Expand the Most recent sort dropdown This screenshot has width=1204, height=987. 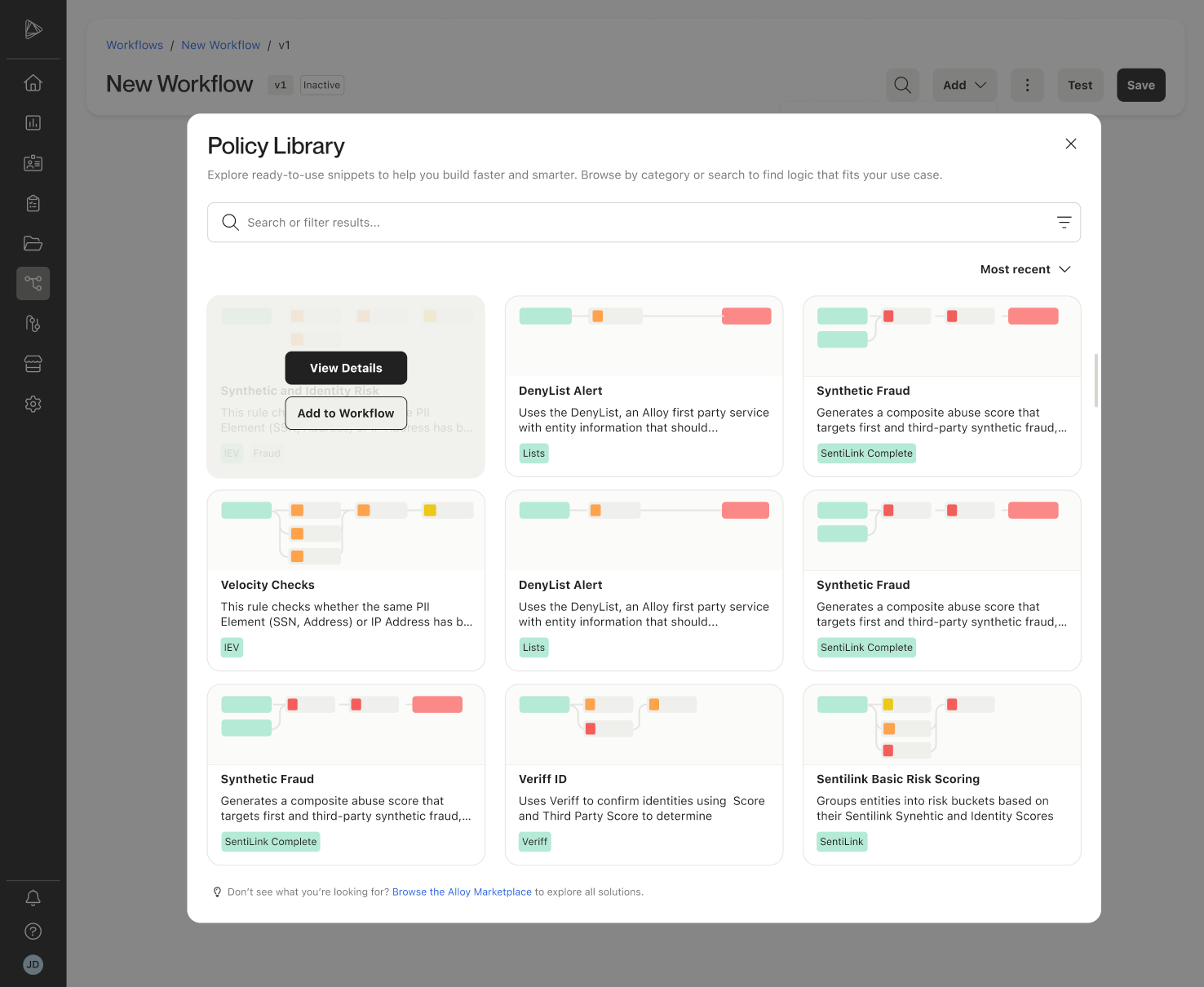(1025, 269)
